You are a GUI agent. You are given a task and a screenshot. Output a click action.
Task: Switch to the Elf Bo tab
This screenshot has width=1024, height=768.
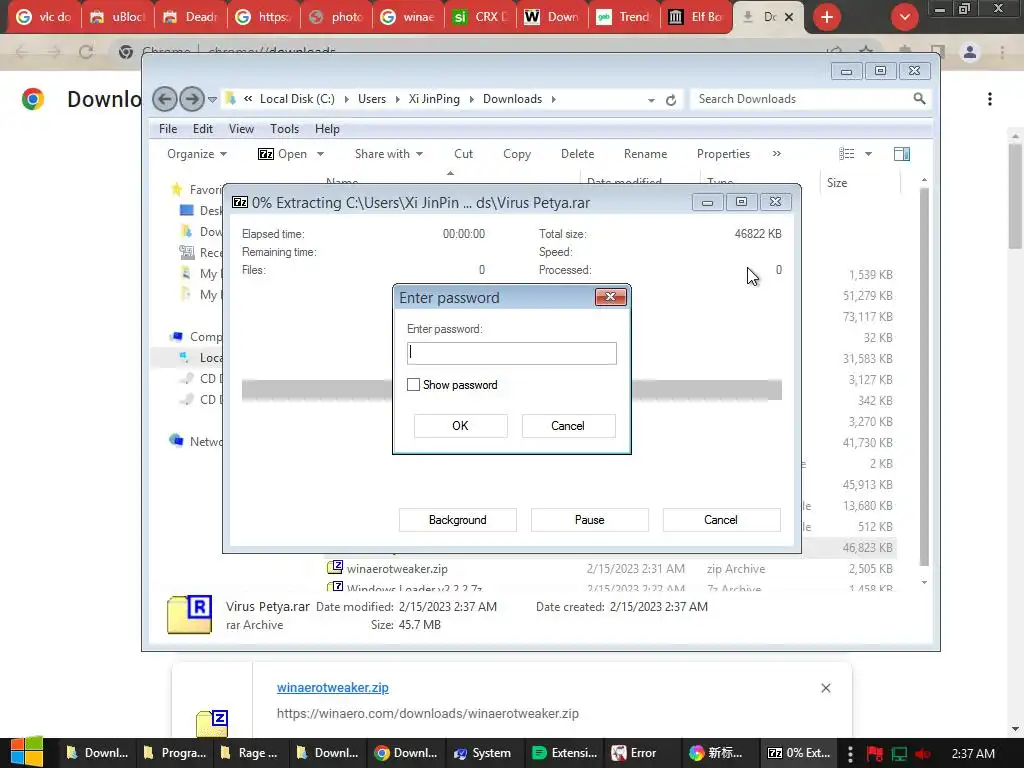coord(697,17)
